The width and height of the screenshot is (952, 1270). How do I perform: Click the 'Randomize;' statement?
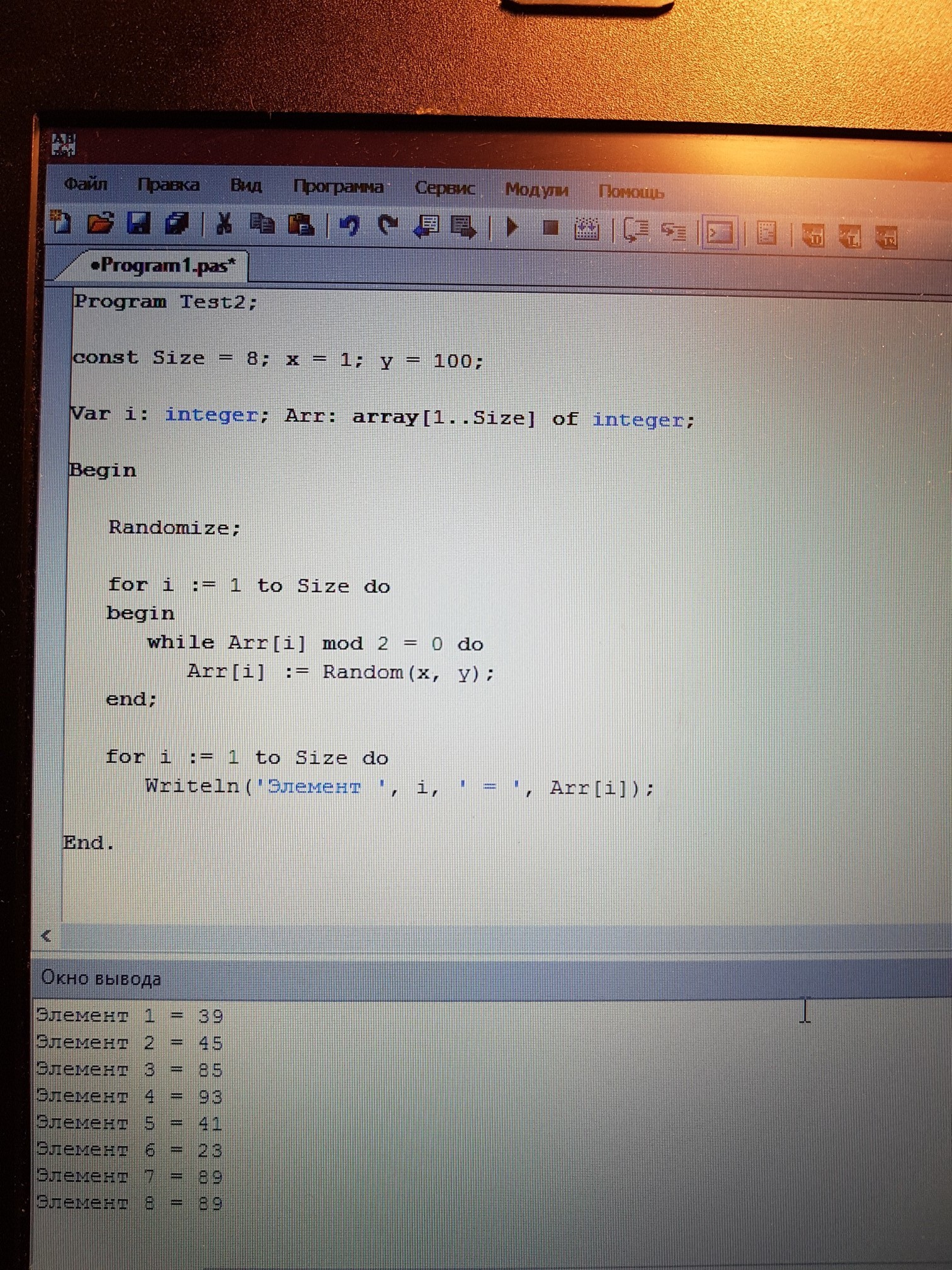pyautogui.click(x=174, y=527)
